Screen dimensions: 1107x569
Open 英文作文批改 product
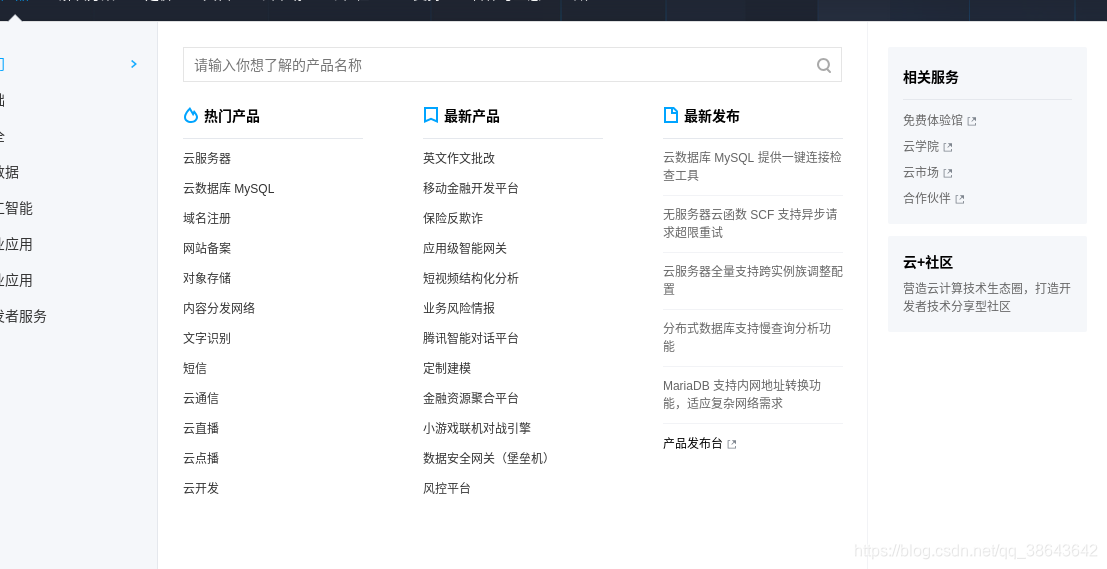click(x=459, y=158)
